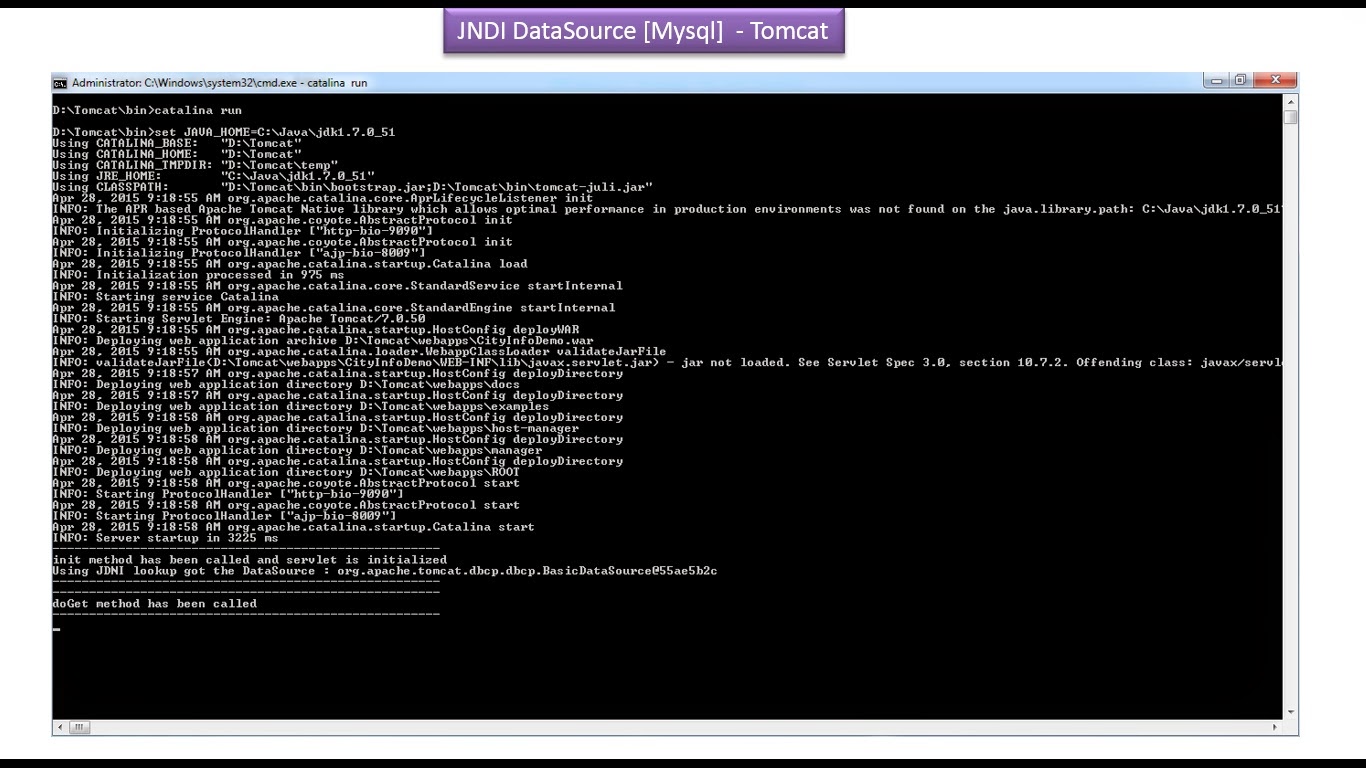Click the webapps\docs deployment line
The width and height of the screenshot is (1366, 768).
286,385
